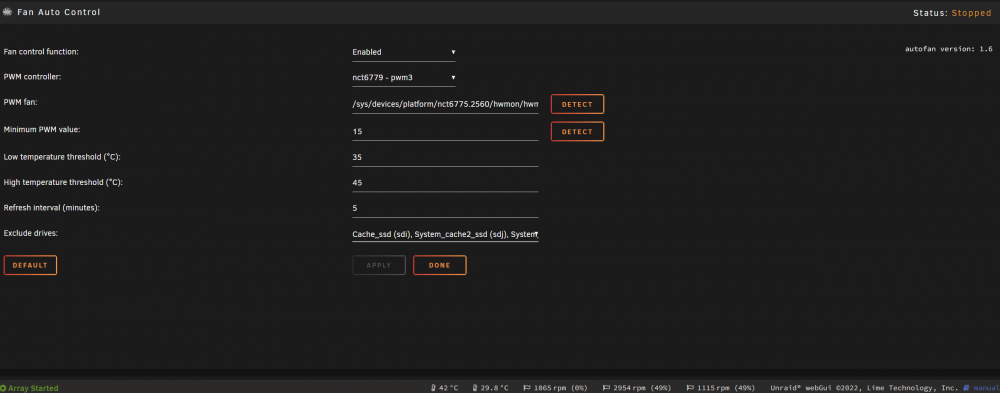Focus the High temperature threshold field

pos(445,183)
